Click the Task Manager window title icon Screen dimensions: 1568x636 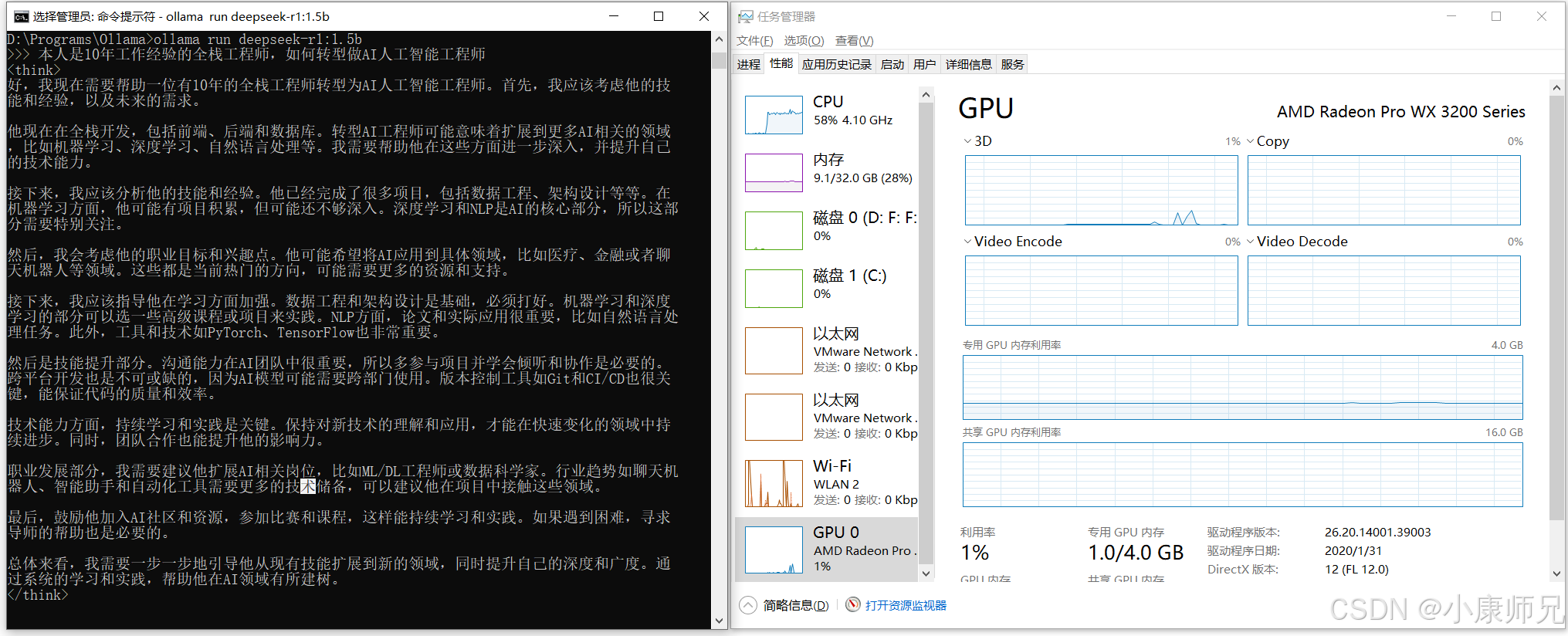(x=745, y=16)
